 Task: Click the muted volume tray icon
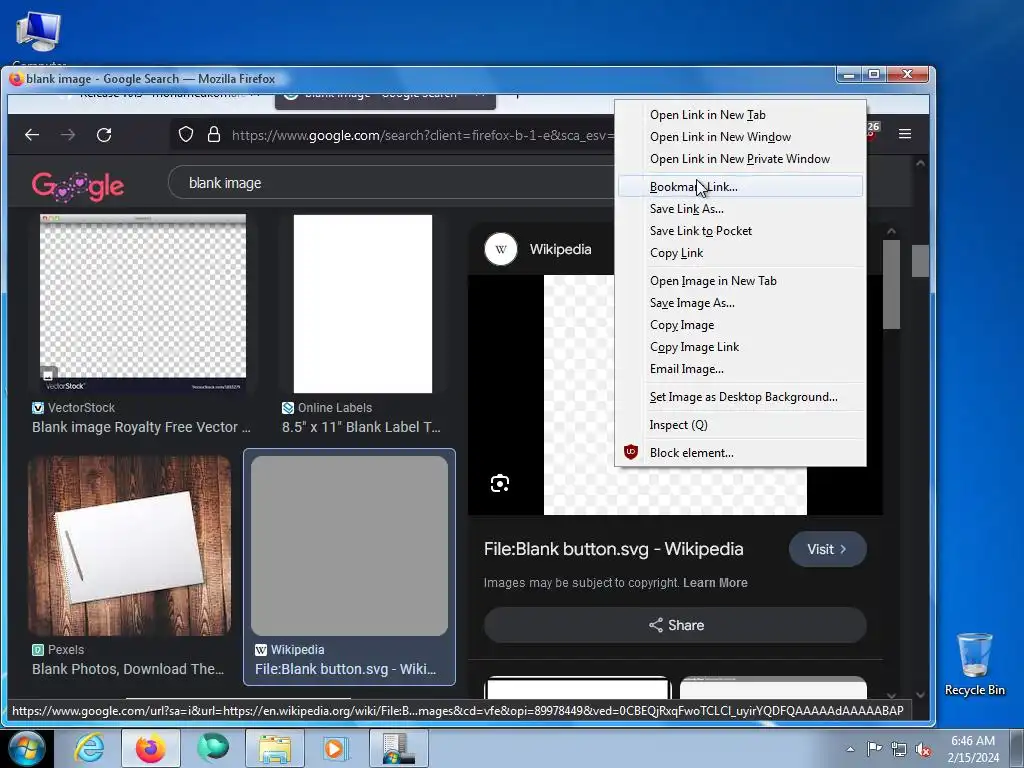[x=923, y=749]
